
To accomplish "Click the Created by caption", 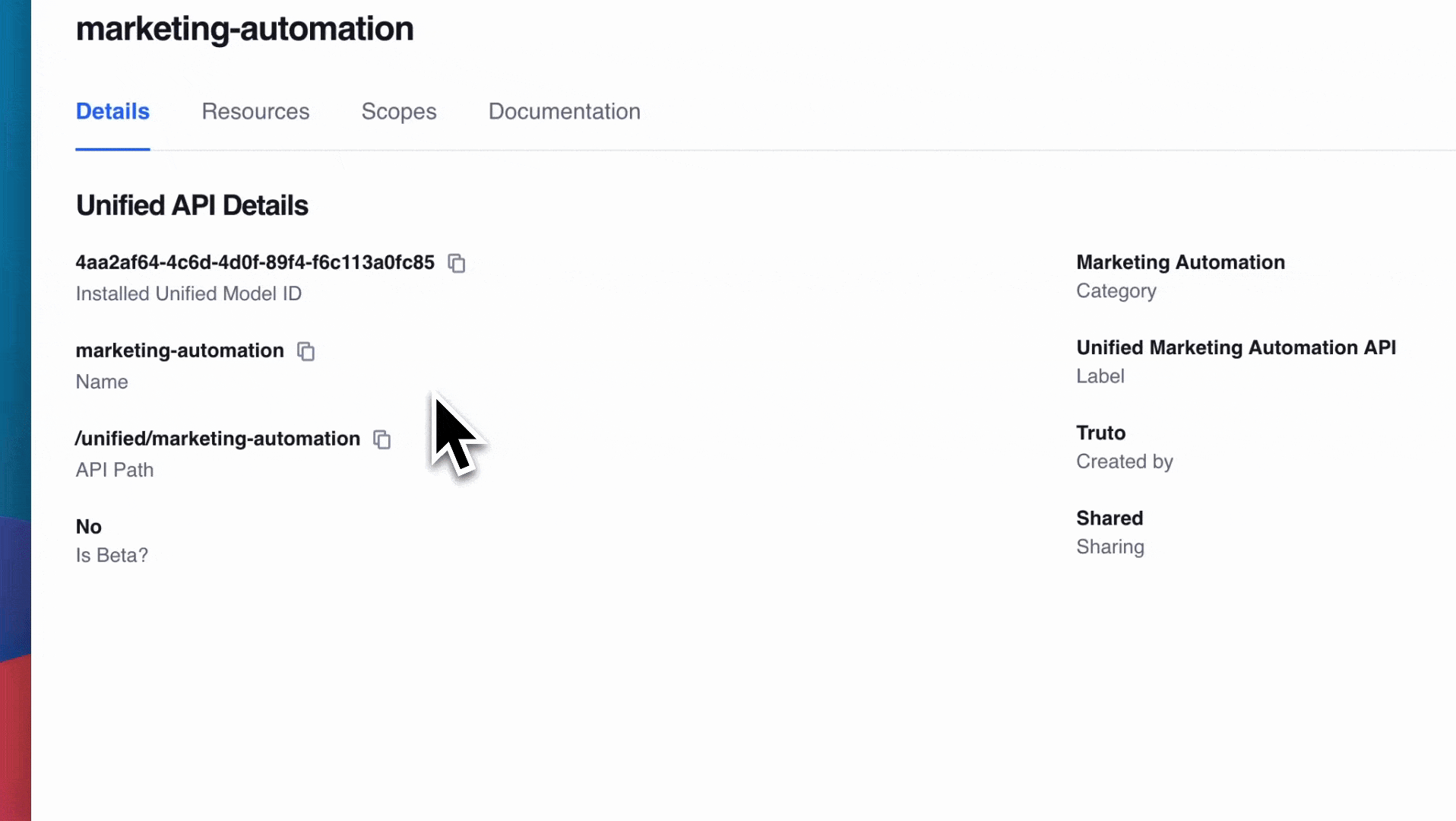I will click(x=1125, y=461).
